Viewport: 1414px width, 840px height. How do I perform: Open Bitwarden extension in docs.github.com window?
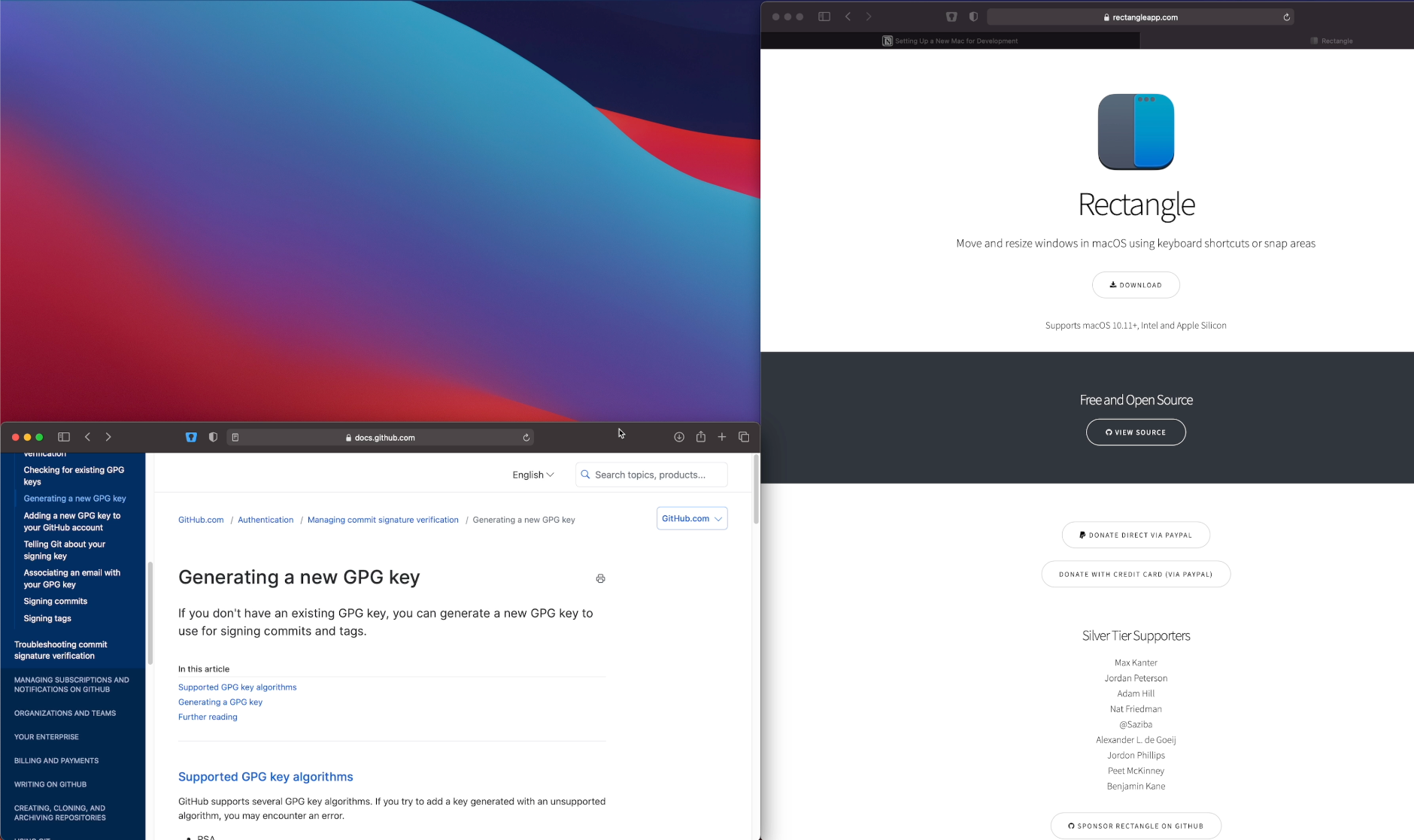point(191,437)
